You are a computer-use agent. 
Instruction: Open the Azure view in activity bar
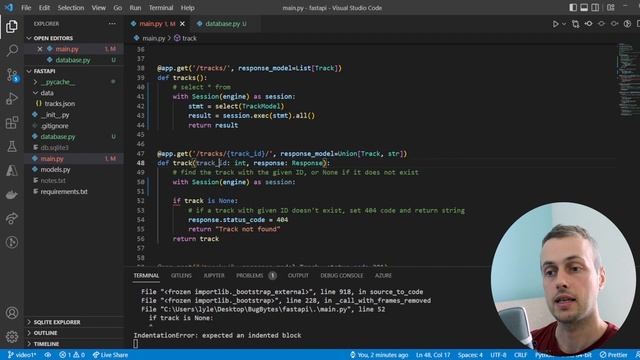click(12, 170)
